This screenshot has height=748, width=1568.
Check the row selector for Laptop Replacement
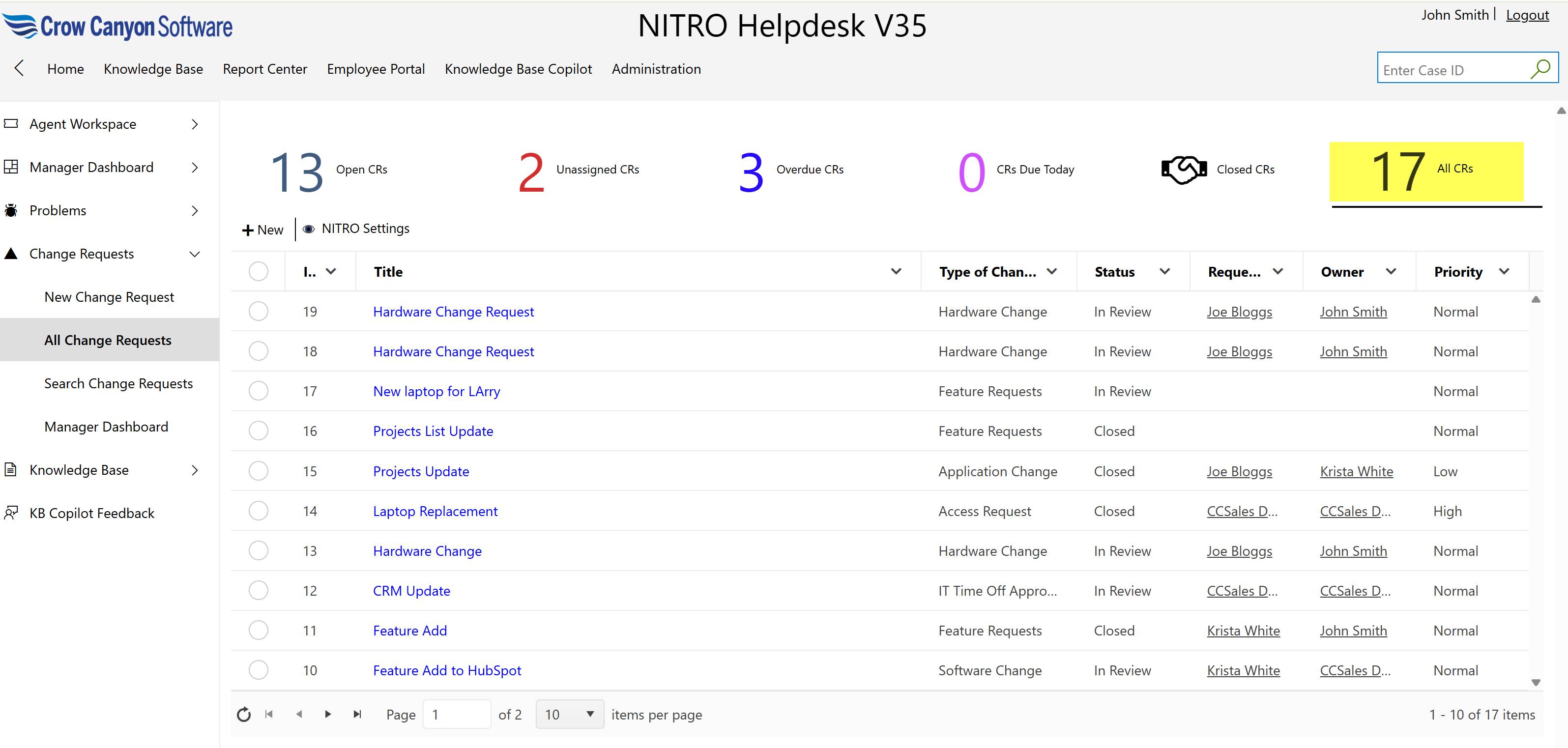tap(259, 511)
